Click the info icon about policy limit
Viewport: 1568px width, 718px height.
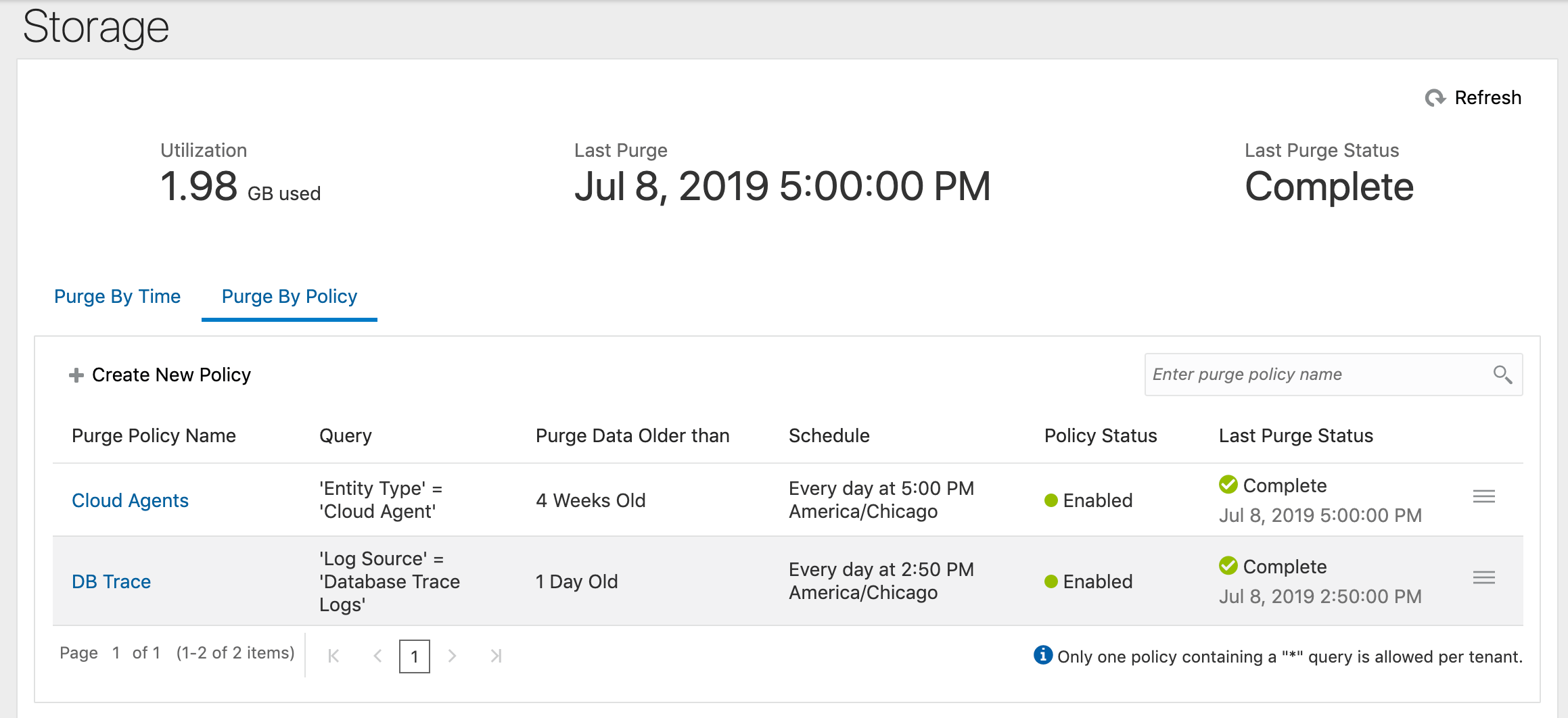coord(1042,655)
